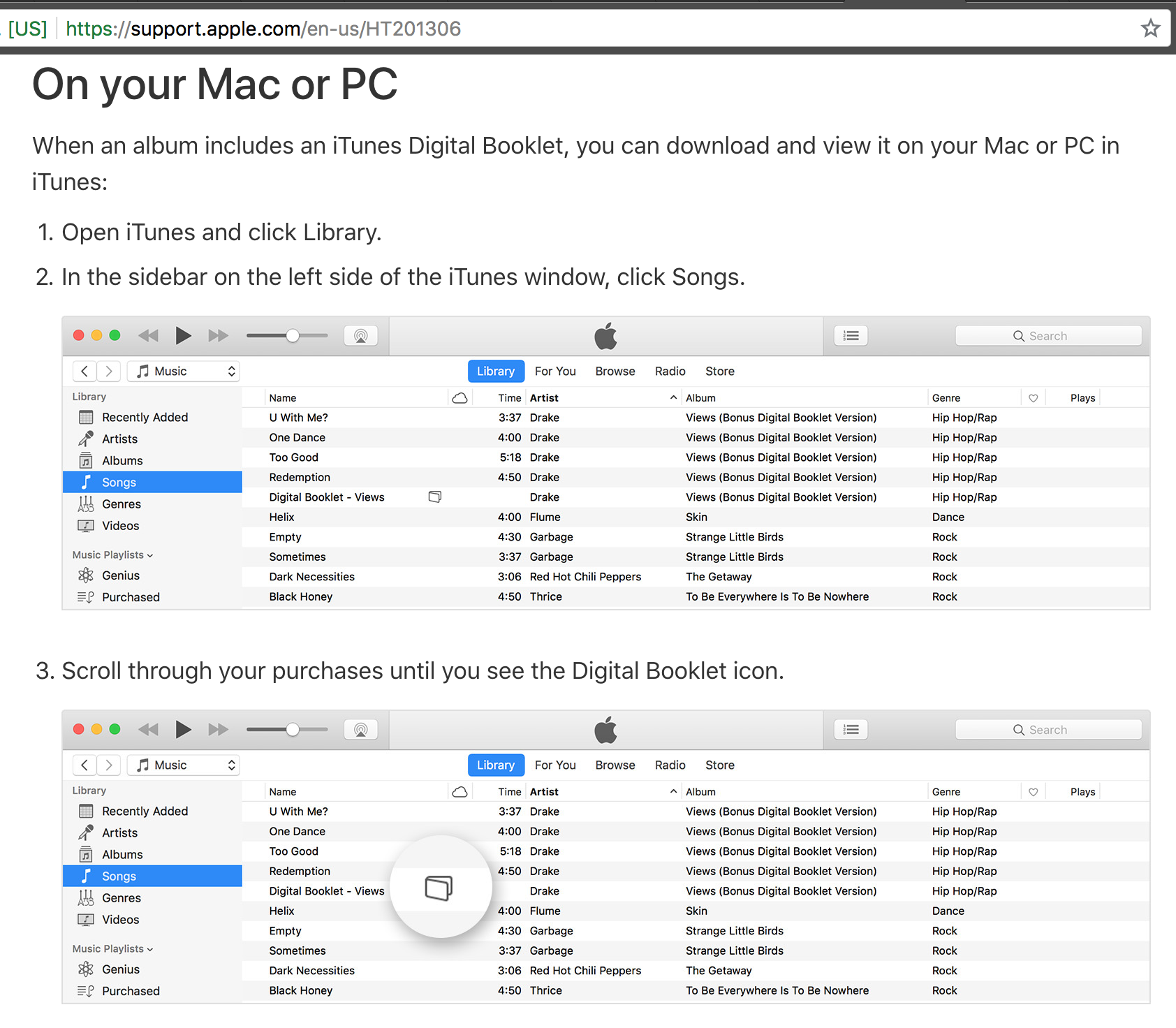Open the Store tab in second iTunes screenshot
The width and height of the screenshot is (1176, 1028).
(720, 765)
